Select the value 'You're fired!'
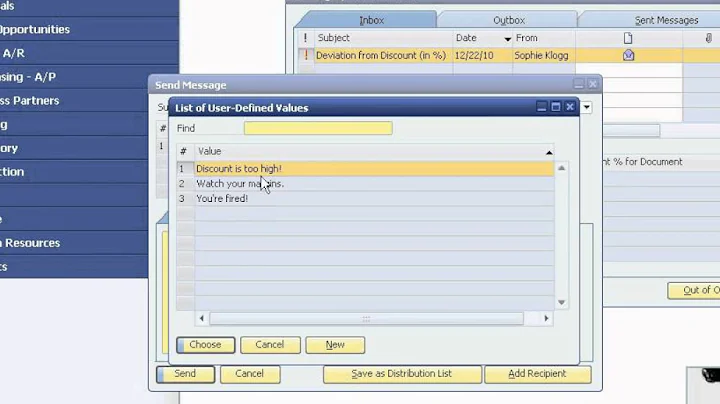Image resolution: width=720 pixels, height=404 pixels. [x=374, y=198]
